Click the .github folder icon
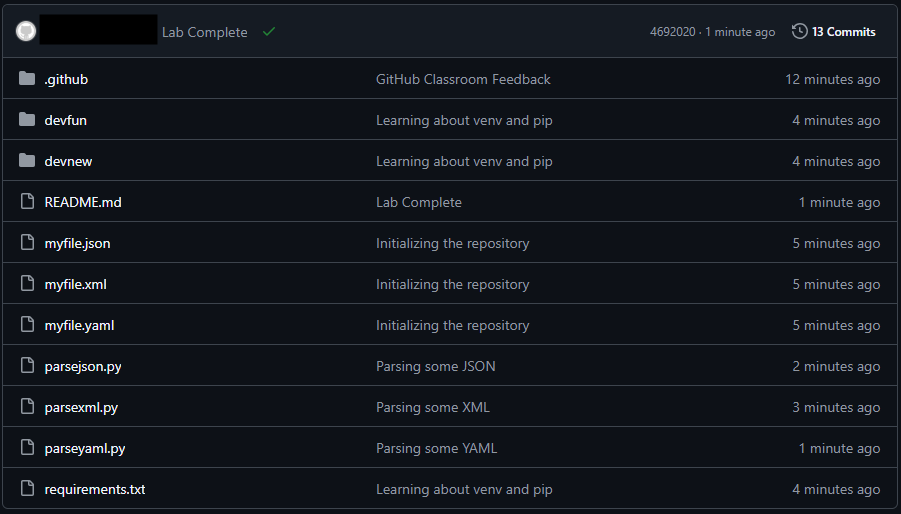 click(x=27, y=79)
